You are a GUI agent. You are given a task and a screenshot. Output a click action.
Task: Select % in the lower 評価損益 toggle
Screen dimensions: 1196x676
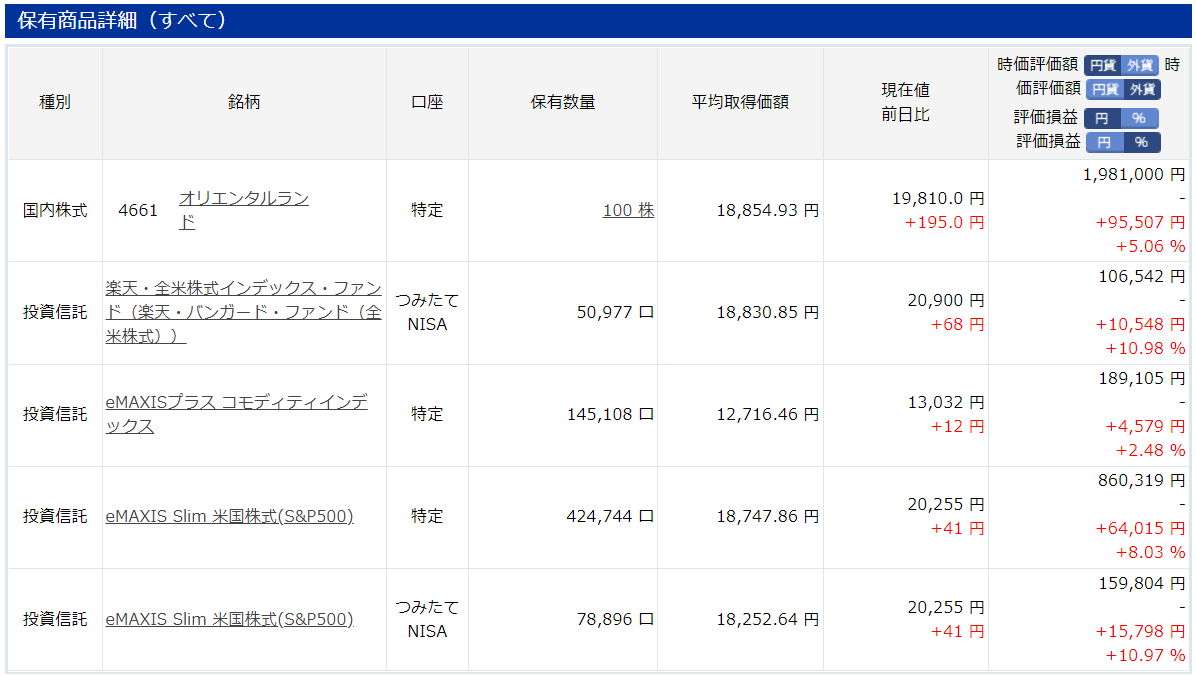1142,143
